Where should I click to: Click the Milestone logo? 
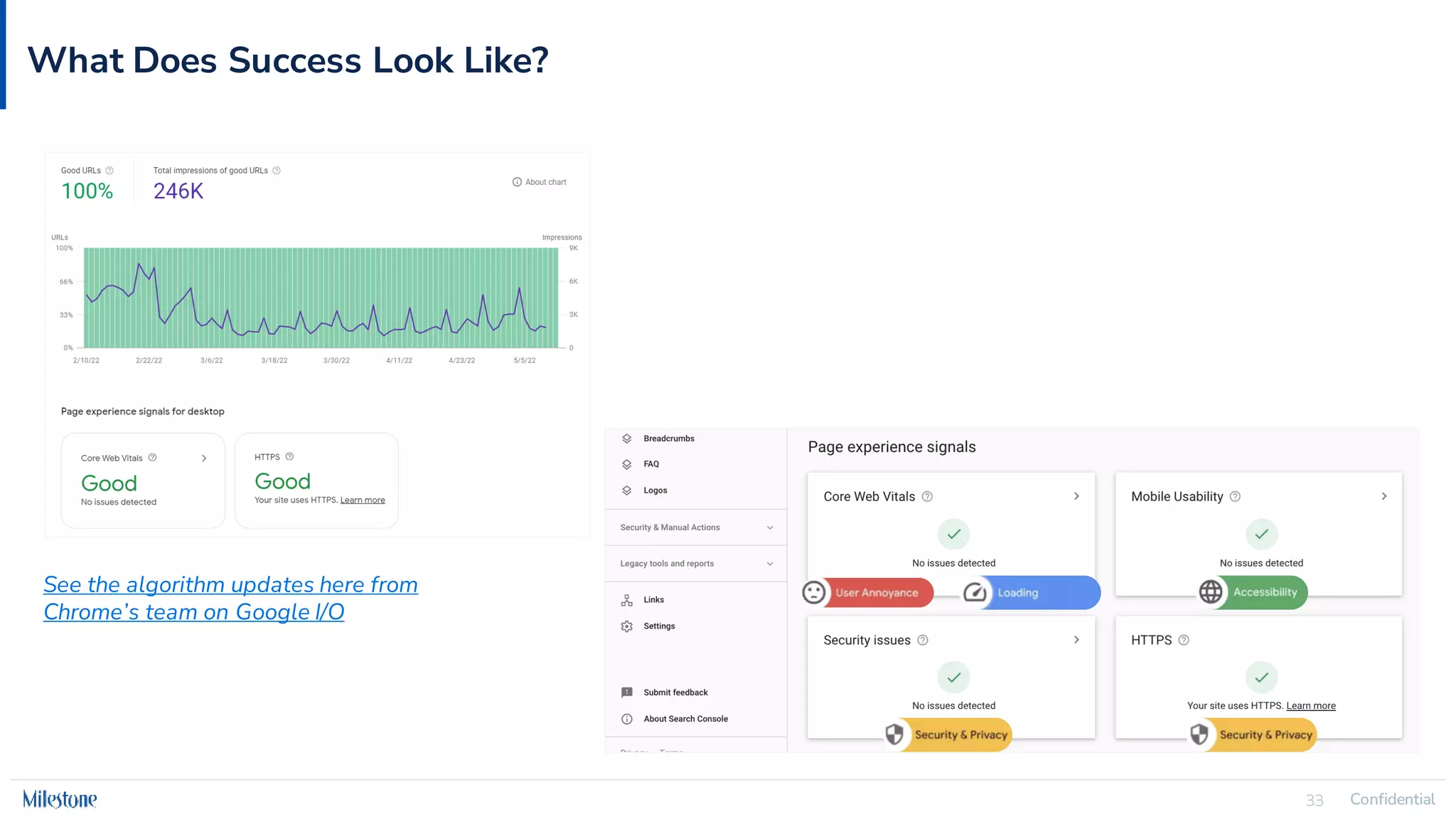pos(60,799)
